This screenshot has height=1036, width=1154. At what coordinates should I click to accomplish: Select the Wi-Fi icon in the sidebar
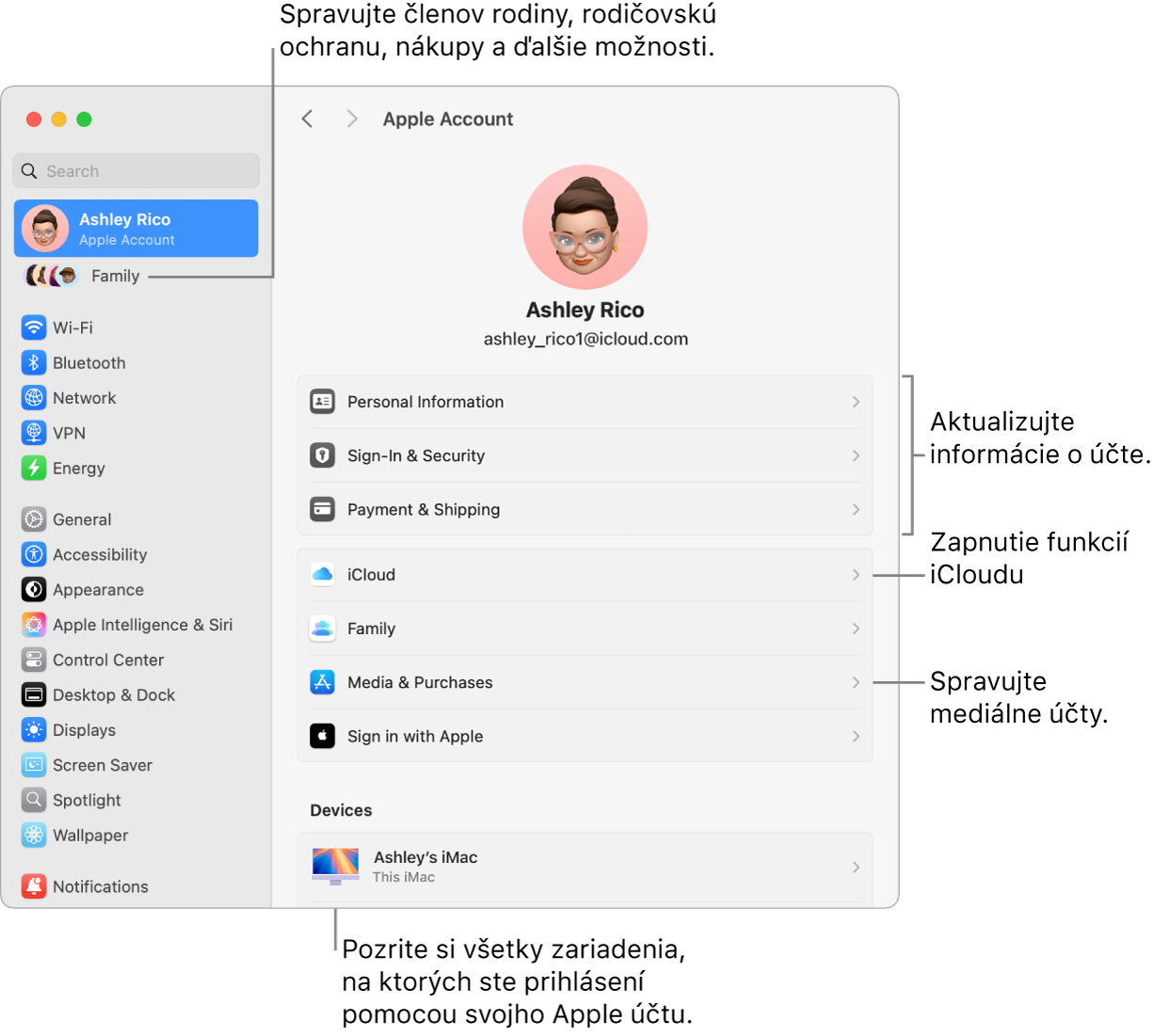34,327
